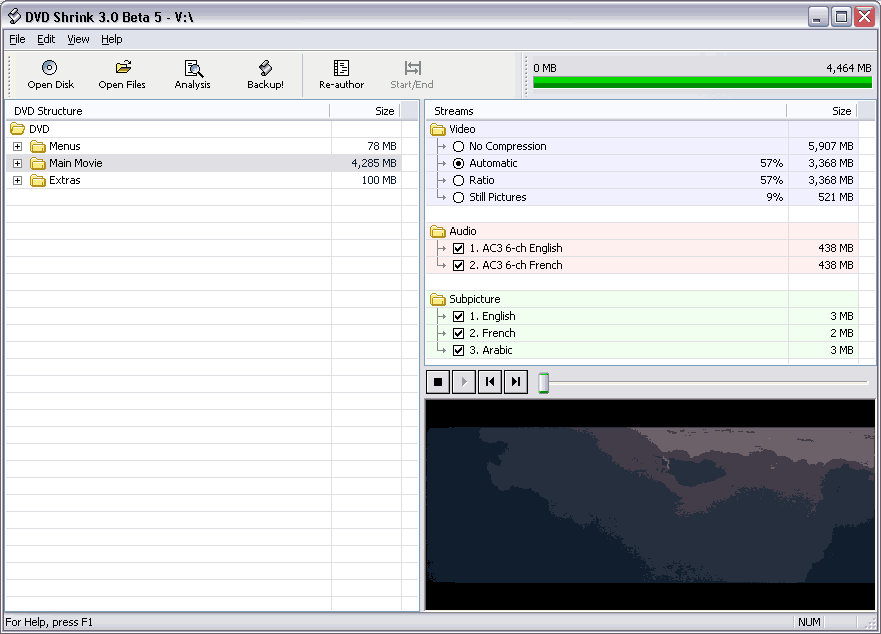
Task: Uncheck the Arabic subpicture stream
Action: tap(458, 350)
